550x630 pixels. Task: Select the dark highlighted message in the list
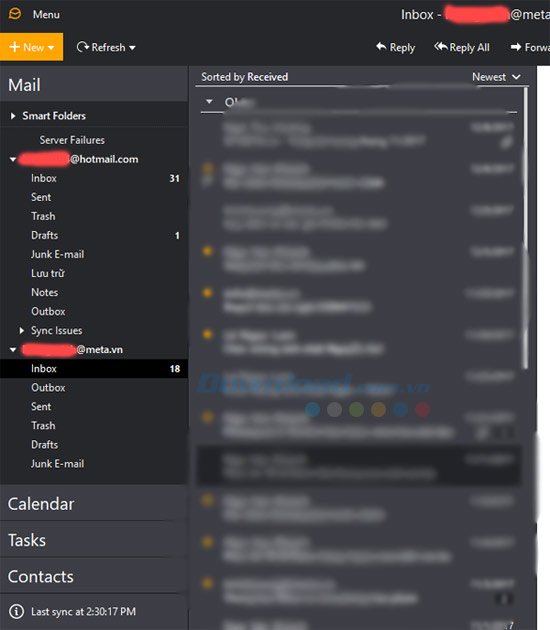coord(359,465)
